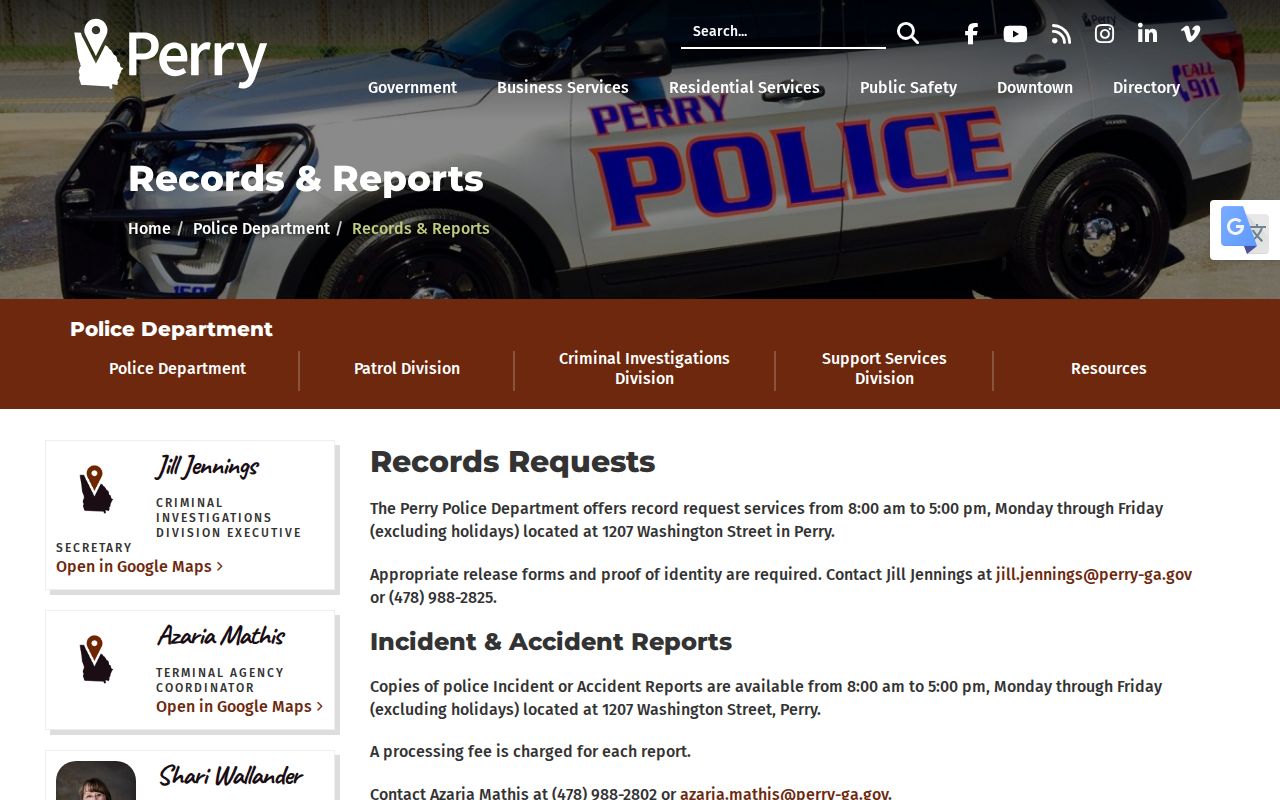Click the Incident & Accident Reports heading
Viewport: 1280px width, 800px height.
click(x=551, y=641)
